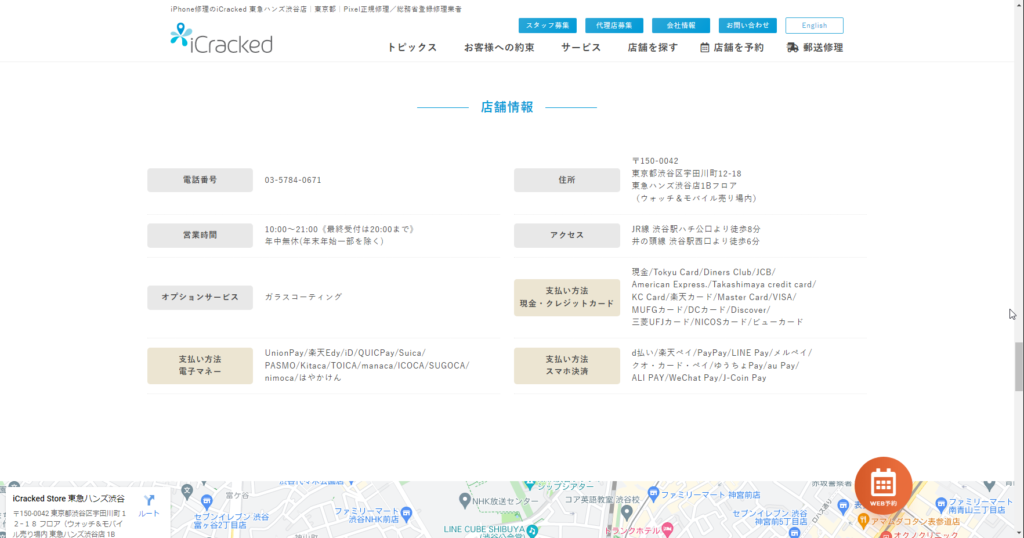
Task: Open the orange WEB予約 calendar button
Action: coord(883,486)
